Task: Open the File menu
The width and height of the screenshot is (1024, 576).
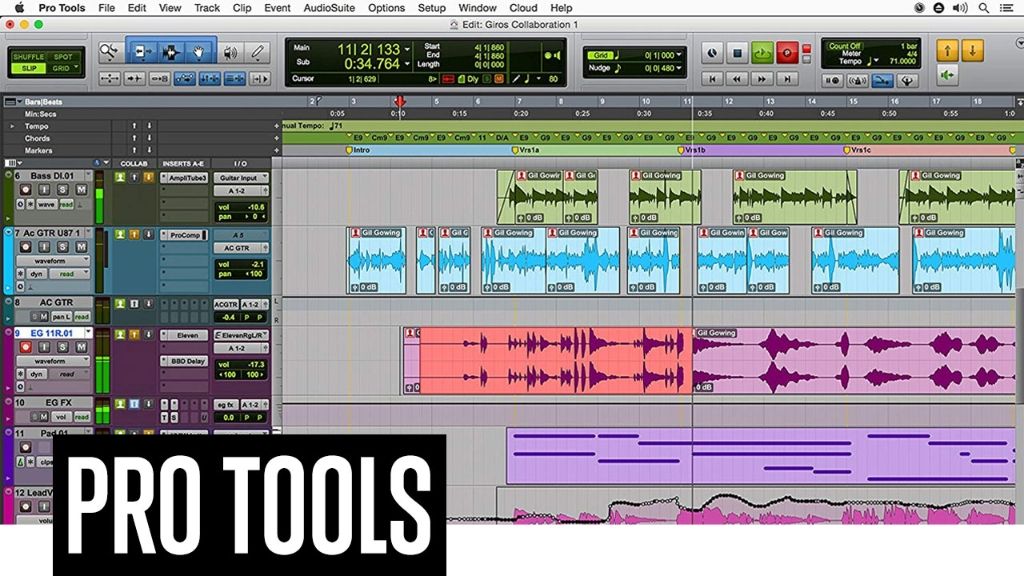Action: 106,8
